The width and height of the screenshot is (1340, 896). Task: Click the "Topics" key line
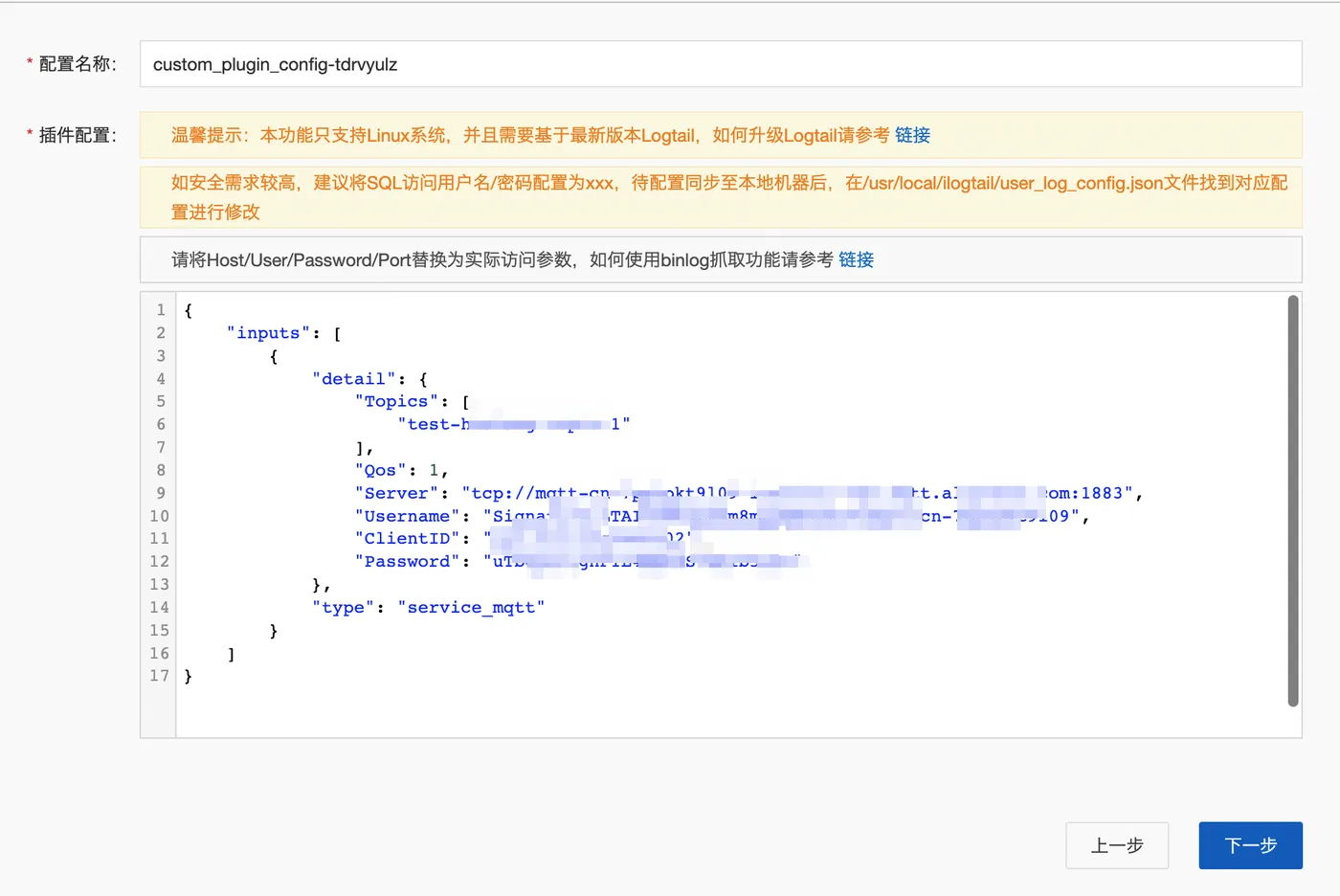coord(413,402)
